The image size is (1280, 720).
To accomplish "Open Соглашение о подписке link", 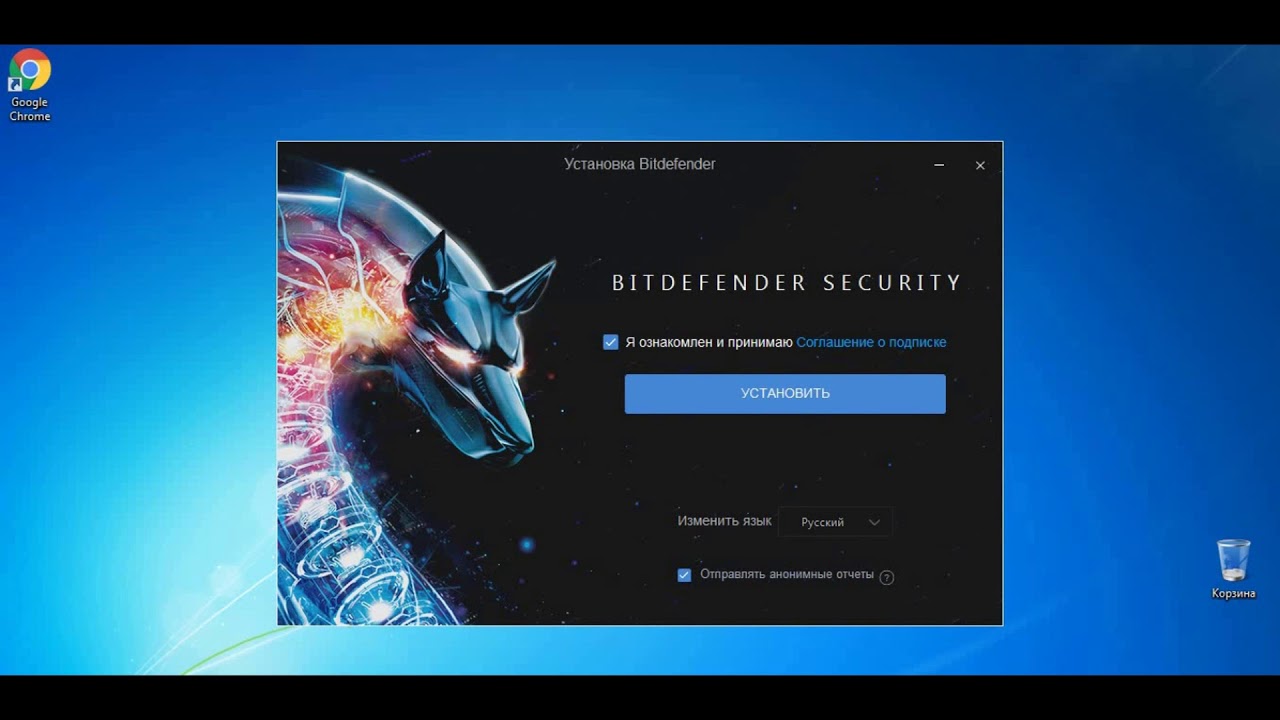I will pyautogui.click(x=871, y=342).
